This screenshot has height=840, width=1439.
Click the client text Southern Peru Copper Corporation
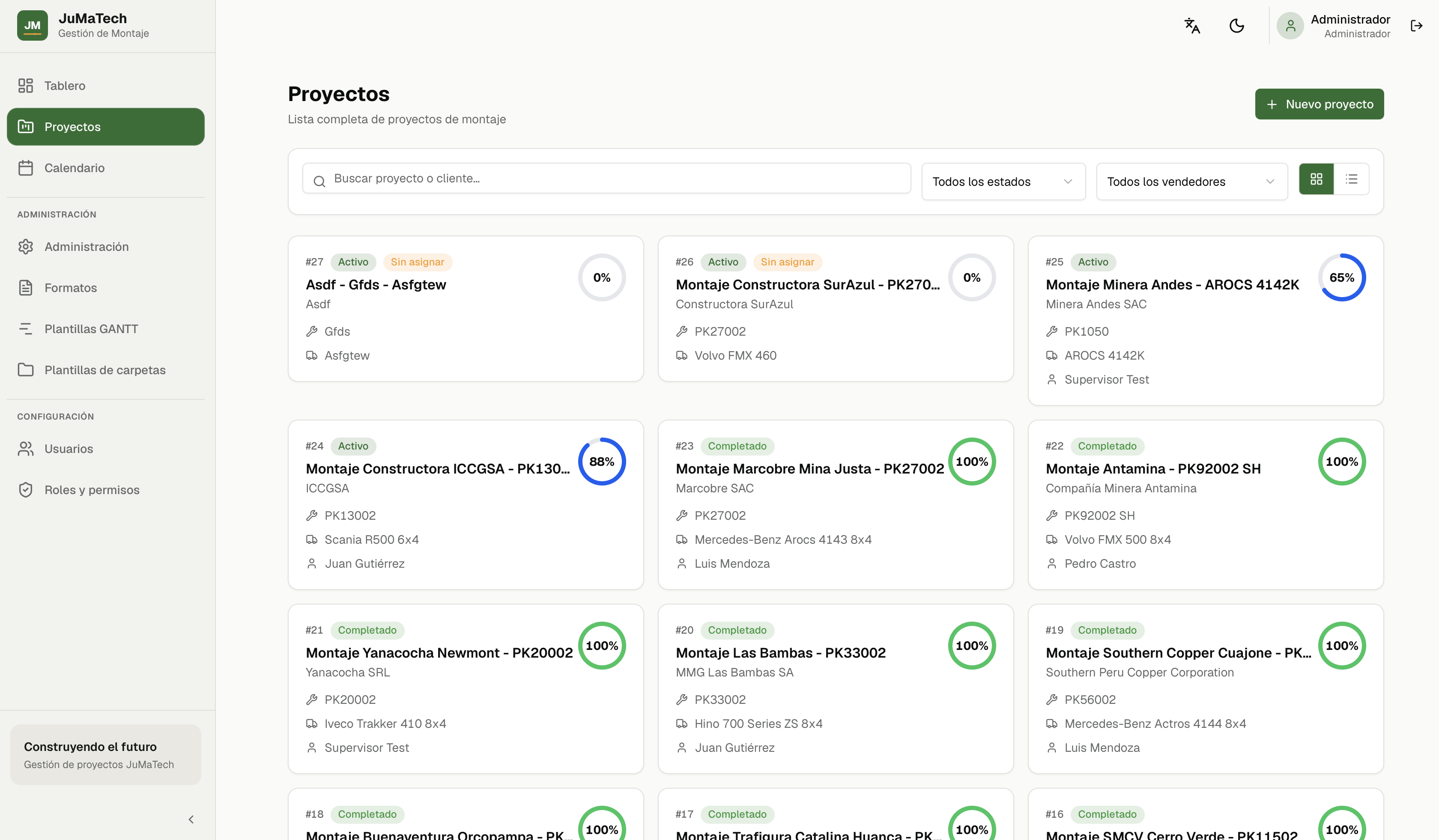(x=1140, y=672)
